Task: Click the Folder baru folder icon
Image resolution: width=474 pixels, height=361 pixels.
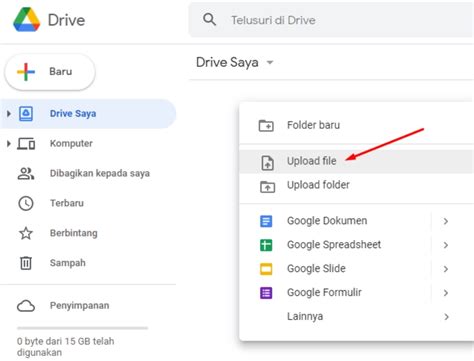Action: pos(266,126)
